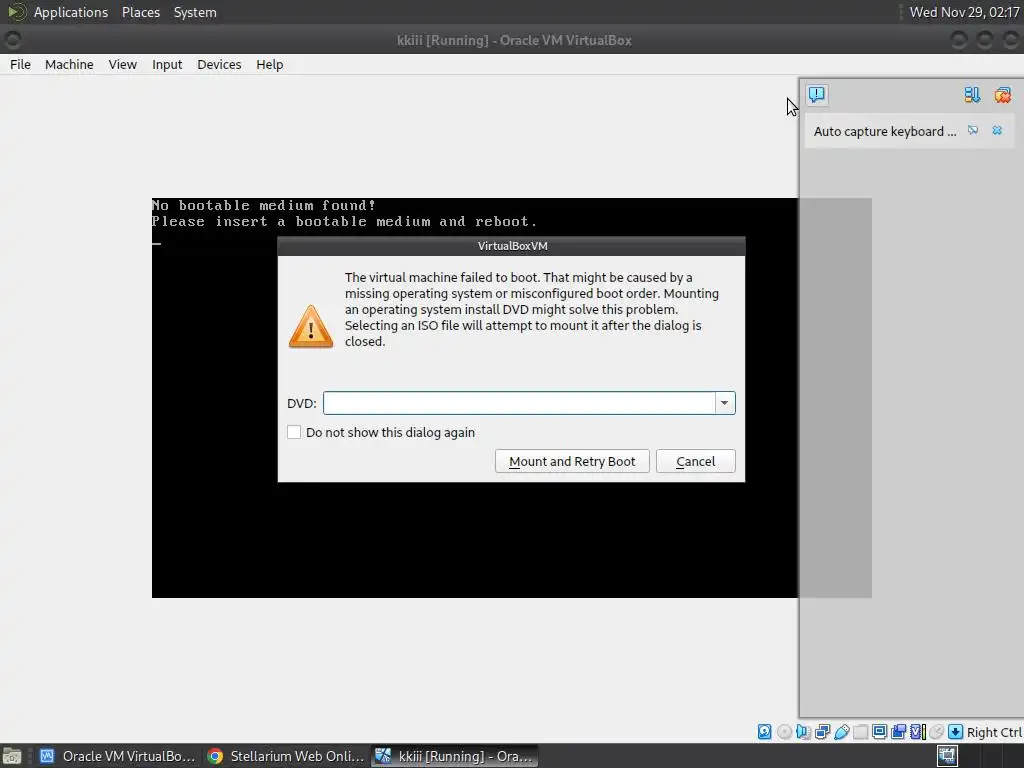1024x768 pixels.
Task: Click the notification order arrow icon
Action: [972, 95]
